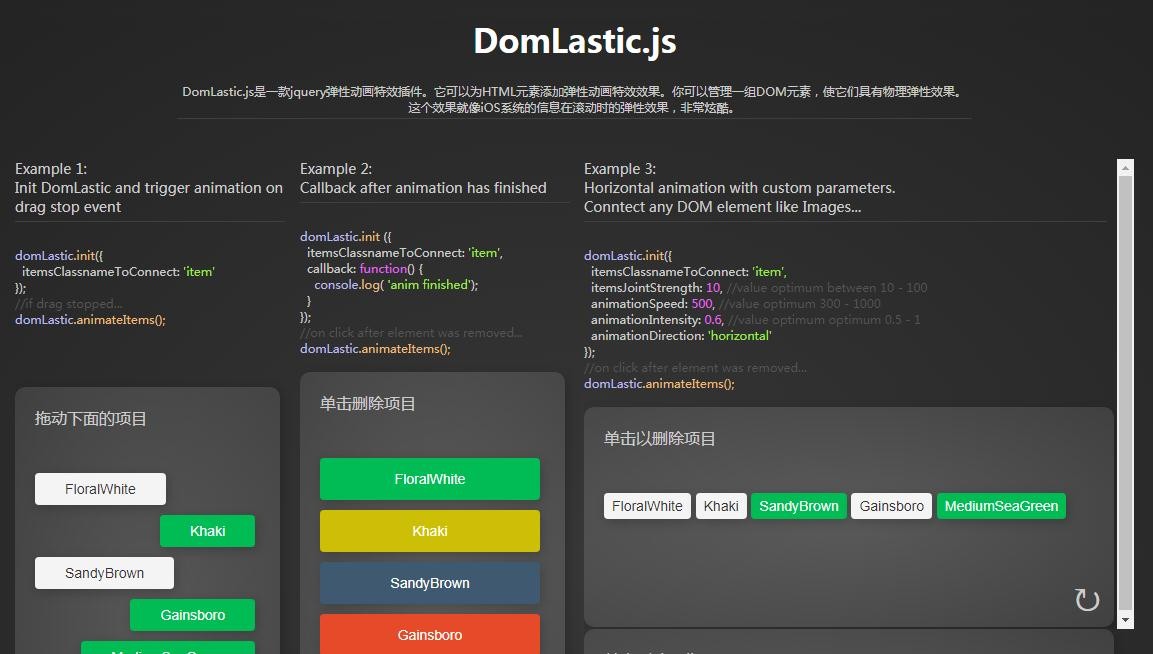
Task: Click "//value optimum between 10 - 100" comment
Action: (x=827, y=288)
